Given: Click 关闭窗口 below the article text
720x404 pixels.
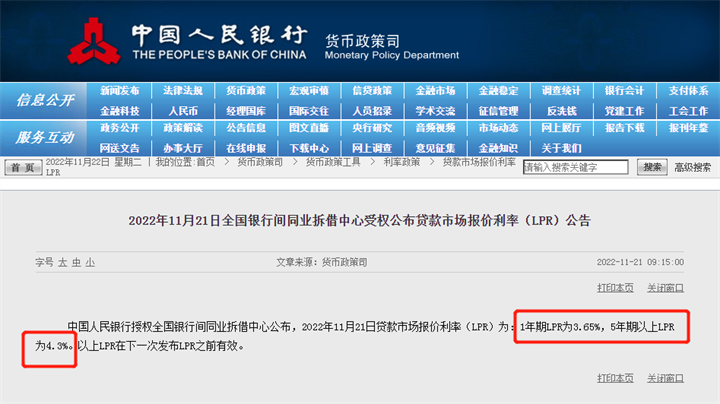Looking at the screenshot, I should (665, 378).
